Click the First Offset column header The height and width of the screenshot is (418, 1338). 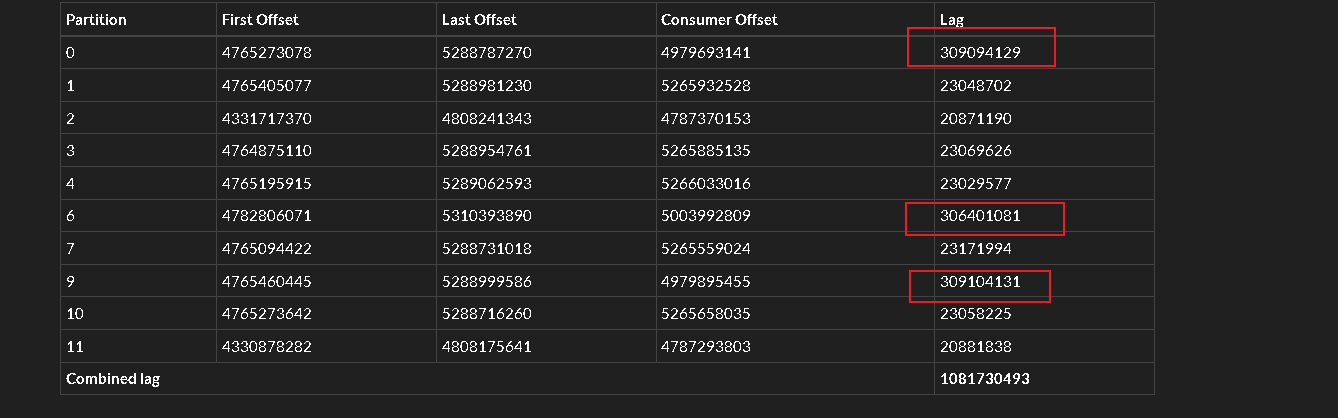click(260, 20)
